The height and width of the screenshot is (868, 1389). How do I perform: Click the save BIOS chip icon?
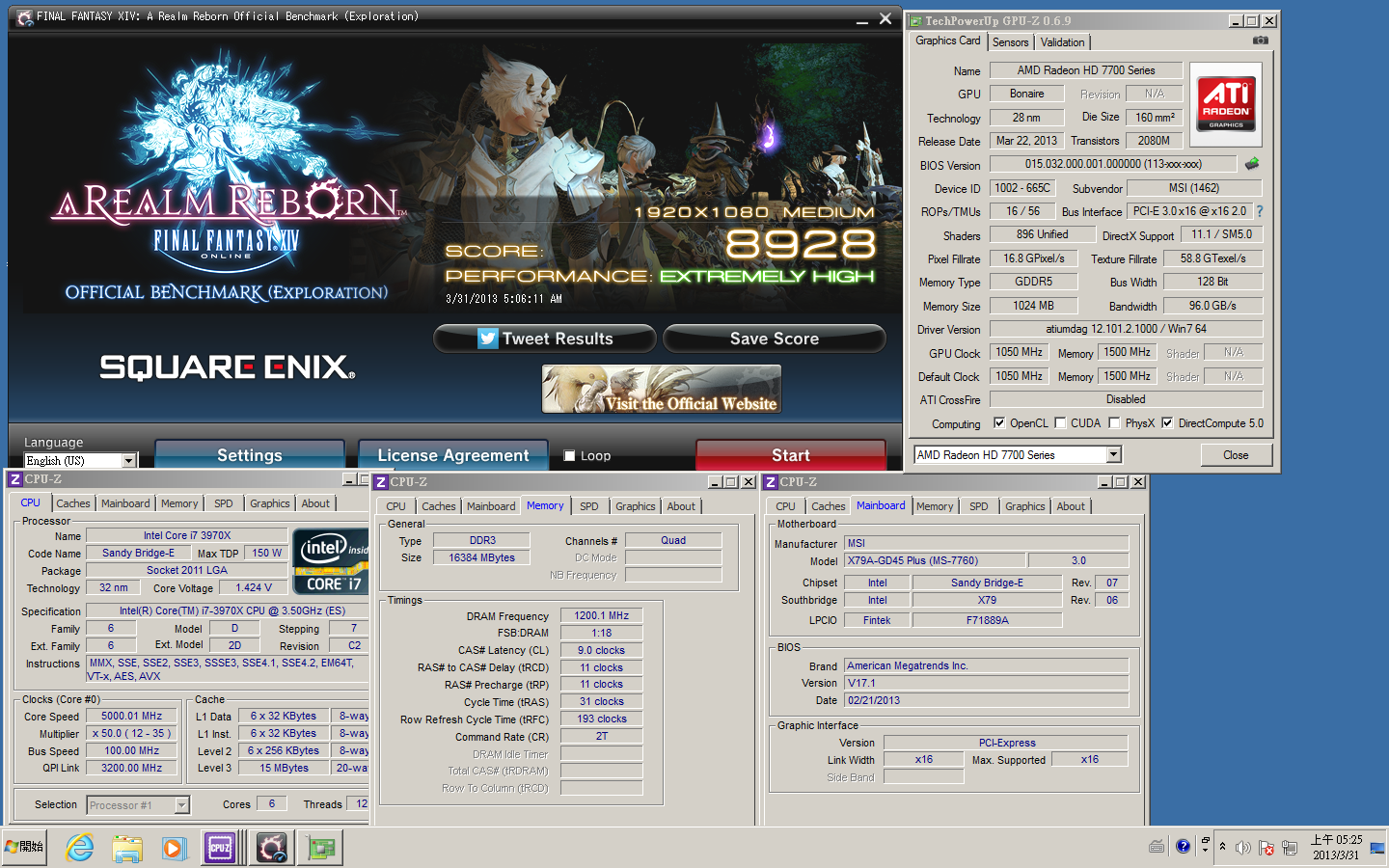click(x=1252, y=163)
